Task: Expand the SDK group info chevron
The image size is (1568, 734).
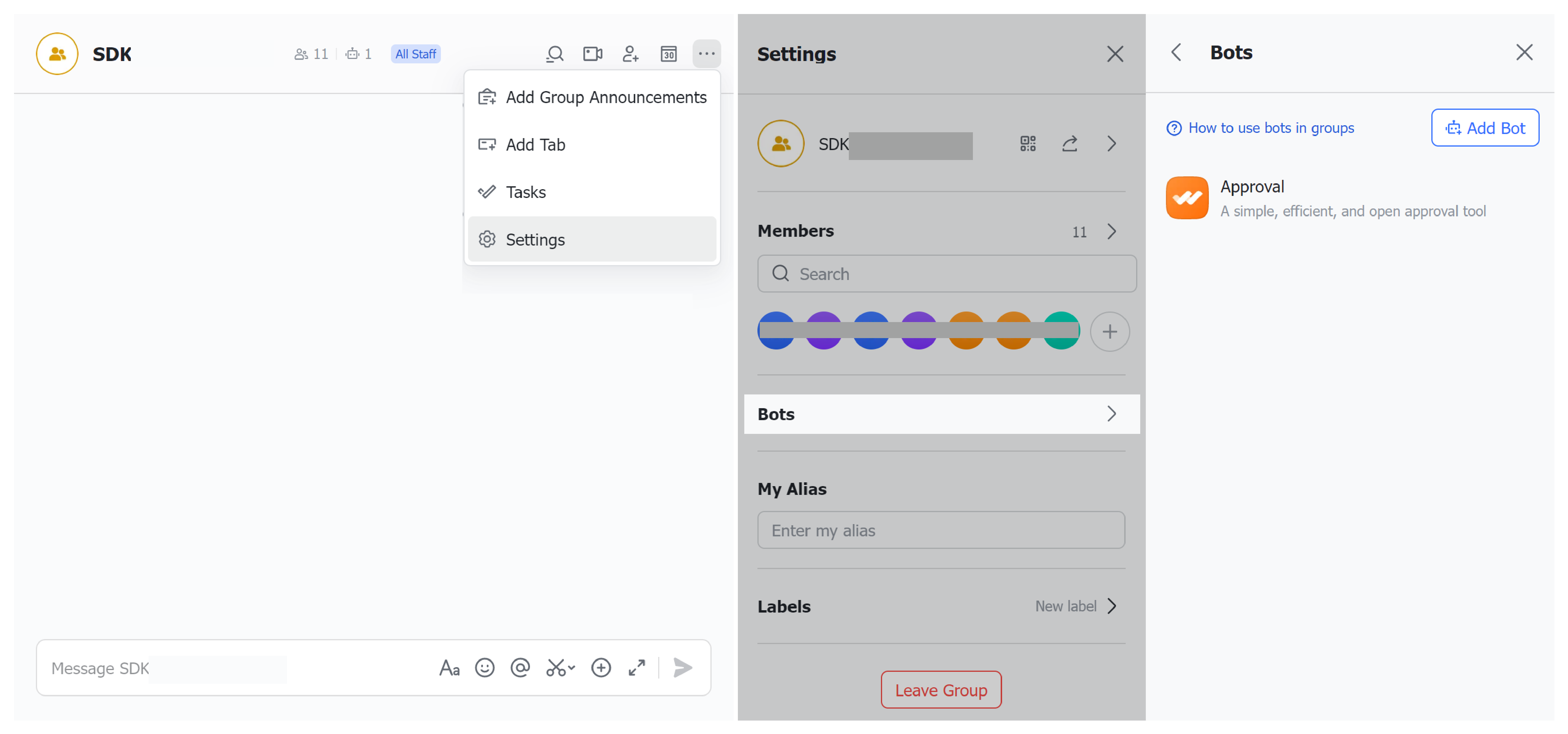Action: pyautogui.click(x=1112, y=144)
